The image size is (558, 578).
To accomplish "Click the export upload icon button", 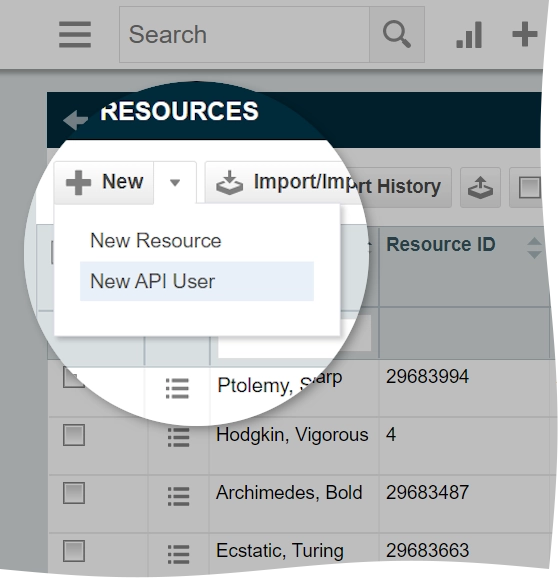I will click(x=480, y=187).
